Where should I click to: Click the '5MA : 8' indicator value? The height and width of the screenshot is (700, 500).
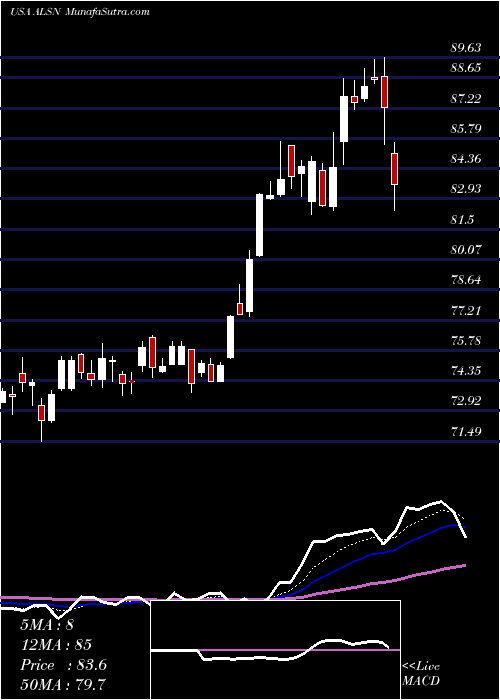(x=47, y=625)
